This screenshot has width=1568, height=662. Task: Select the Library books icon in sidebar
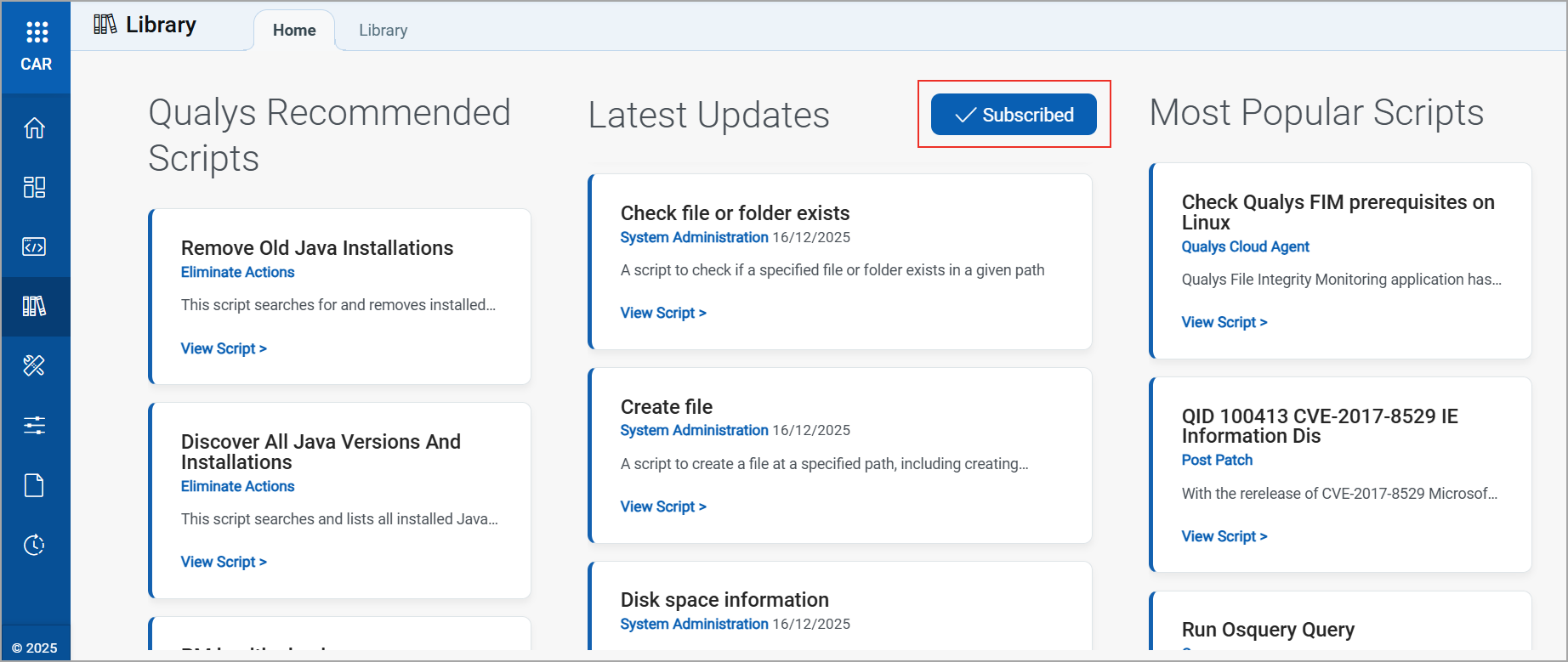tap(35, 306)
